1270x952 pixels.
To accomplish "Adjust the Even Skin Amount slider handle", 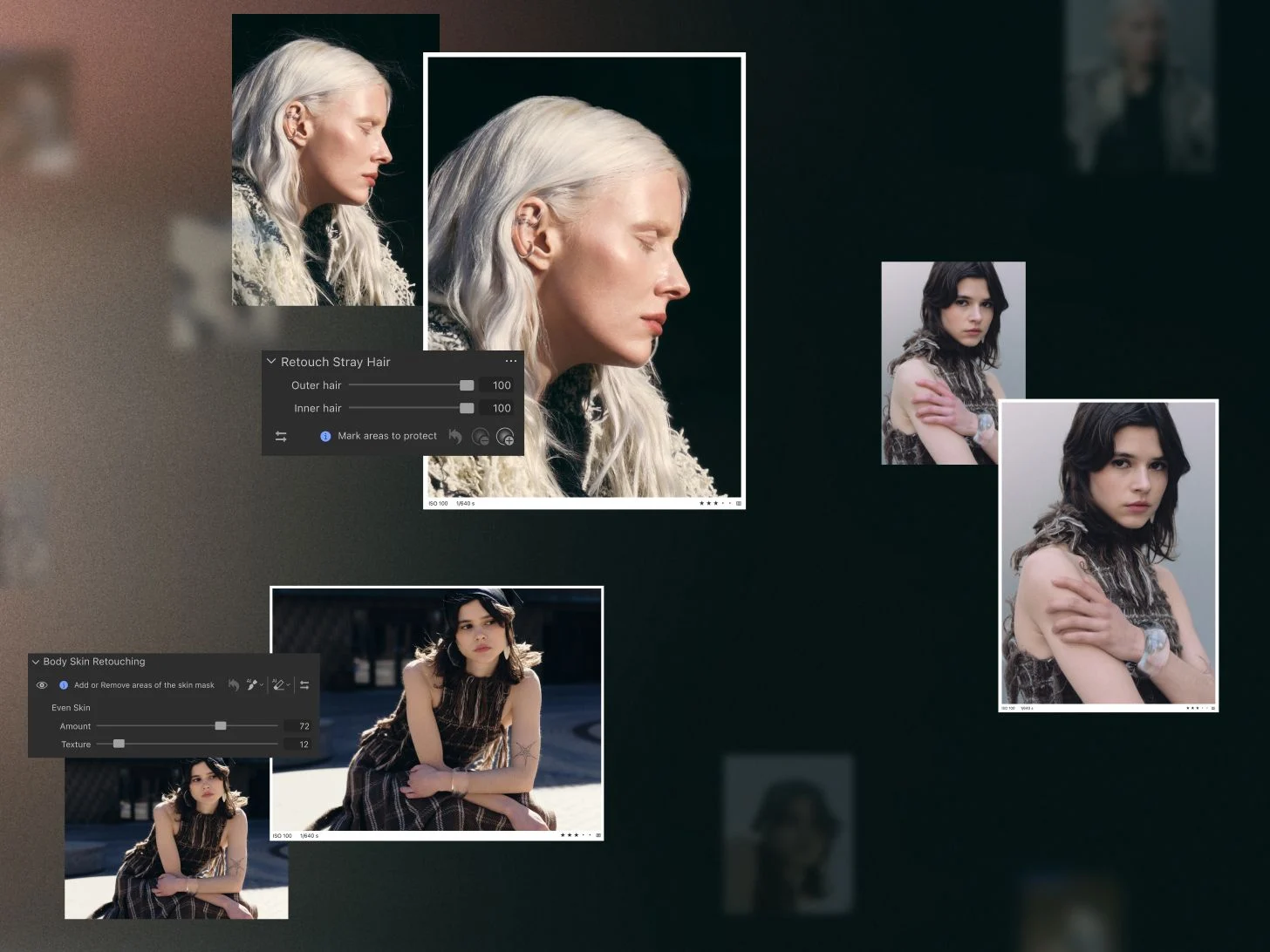I will point(221,726).
